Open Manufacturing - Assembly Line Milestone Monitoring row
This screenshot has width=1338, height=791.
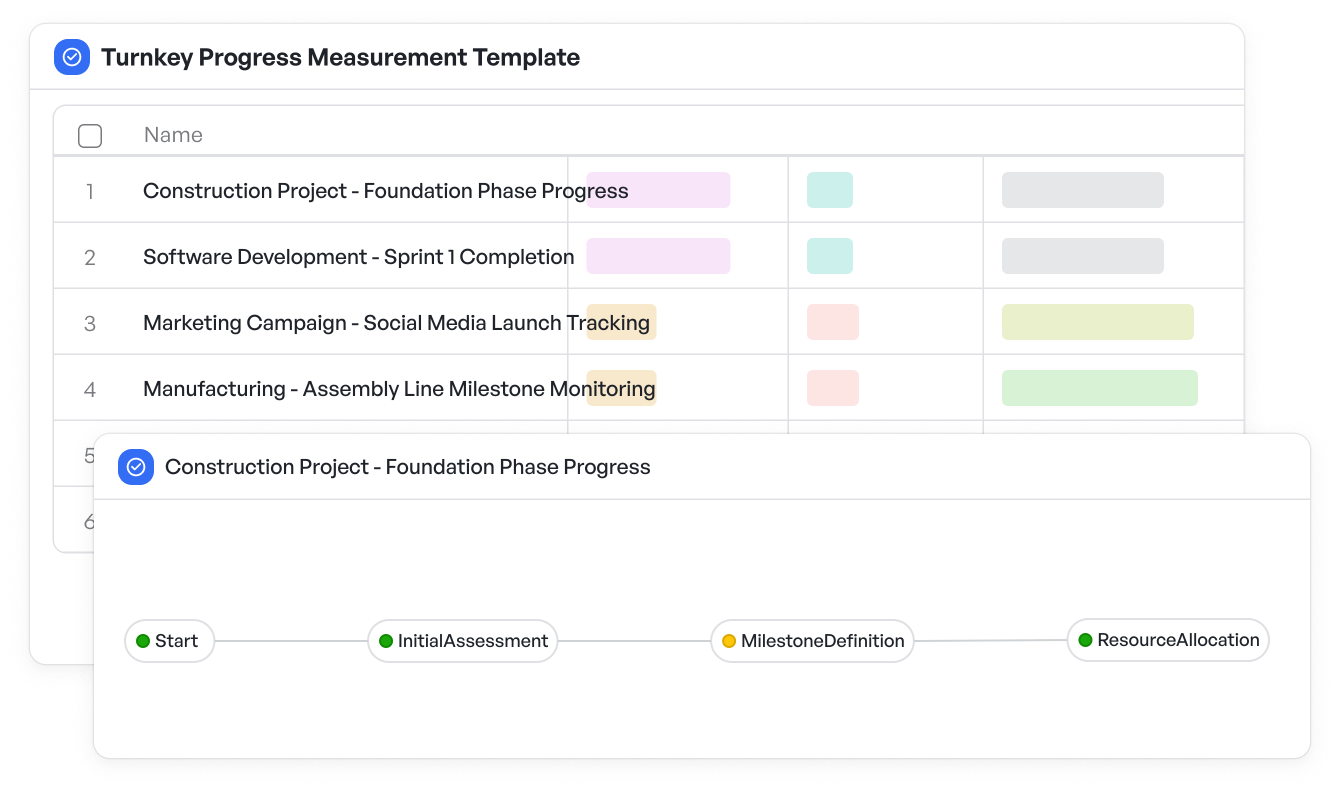pyautogui.click(x=649, y=388)
